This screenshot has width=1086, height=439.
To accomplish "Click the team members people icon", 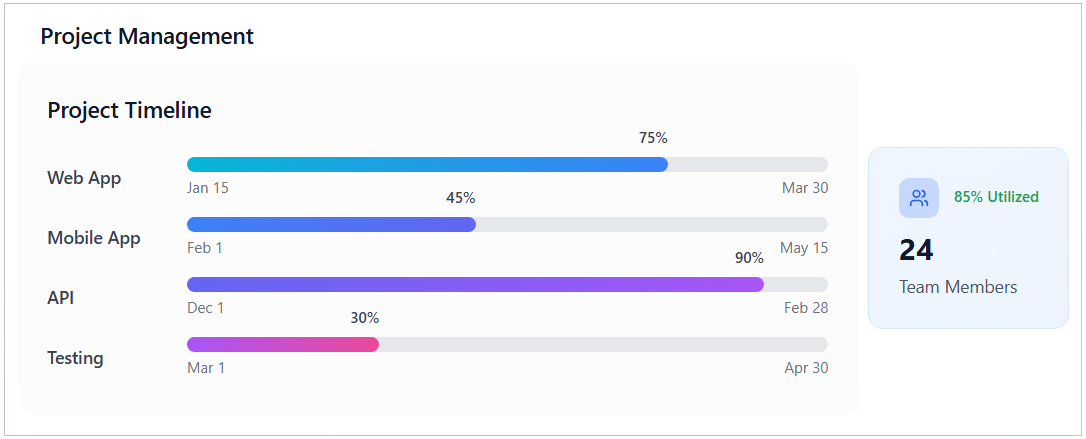I will click(918, 198).
